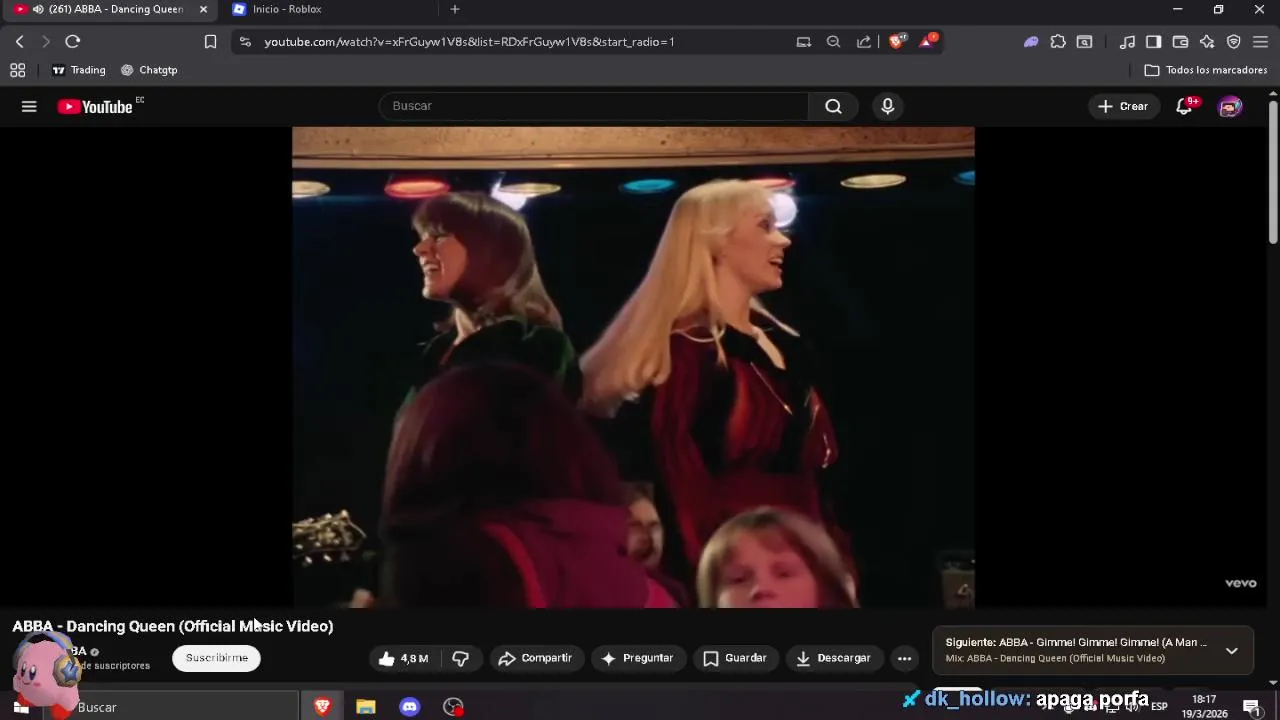This screenshot has width=1280, height=720.
Task: Click the Dancing Queen video player
Action: pyautogui.click(x=633, y=367)
